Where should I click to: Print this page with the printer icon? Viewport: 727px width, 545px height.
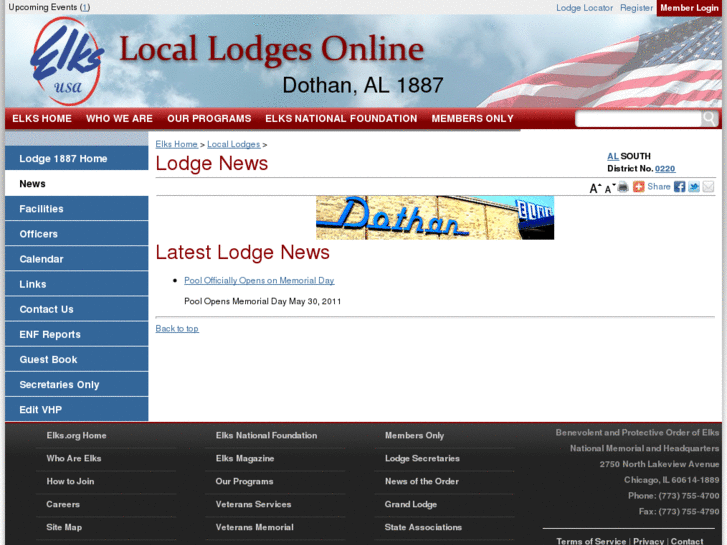click(x=623, y=187)
